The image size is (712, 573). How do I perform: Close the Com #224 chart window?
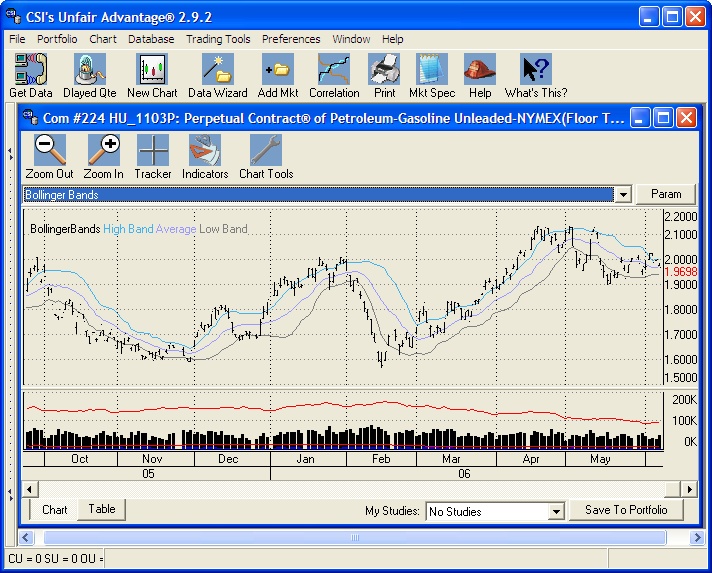687,118
